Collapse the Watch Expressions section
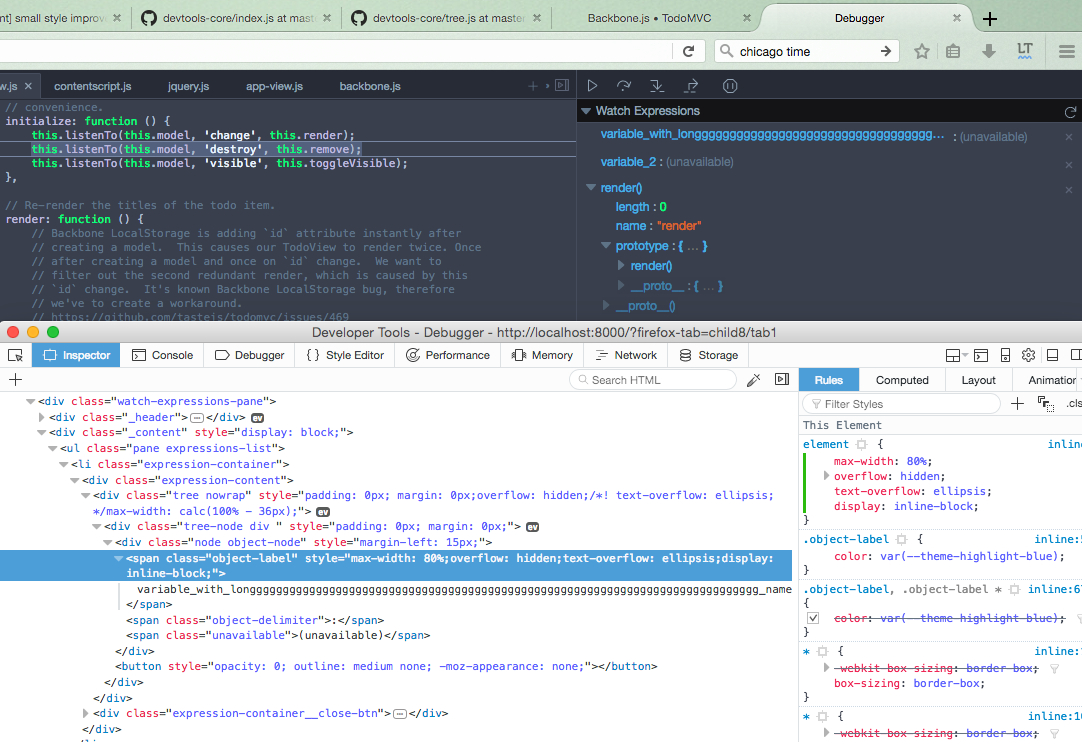Viewport: 1082px width, 742px height. (586, 111)
